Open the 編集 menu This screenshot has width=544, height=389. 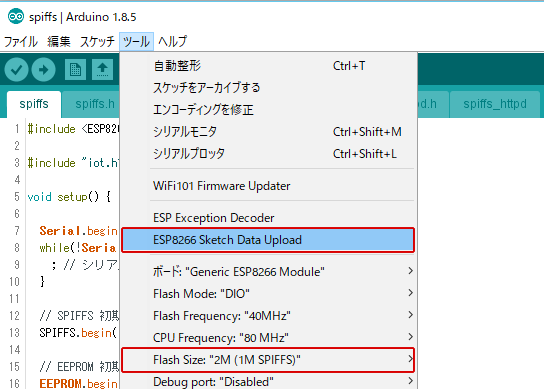click(x=59, y=41)
